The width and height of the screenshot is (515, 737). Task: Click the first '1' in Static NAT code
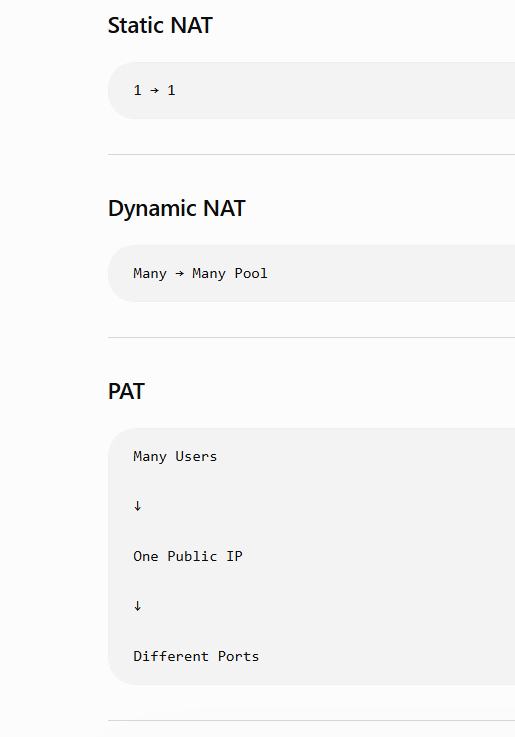coord(137,90)
